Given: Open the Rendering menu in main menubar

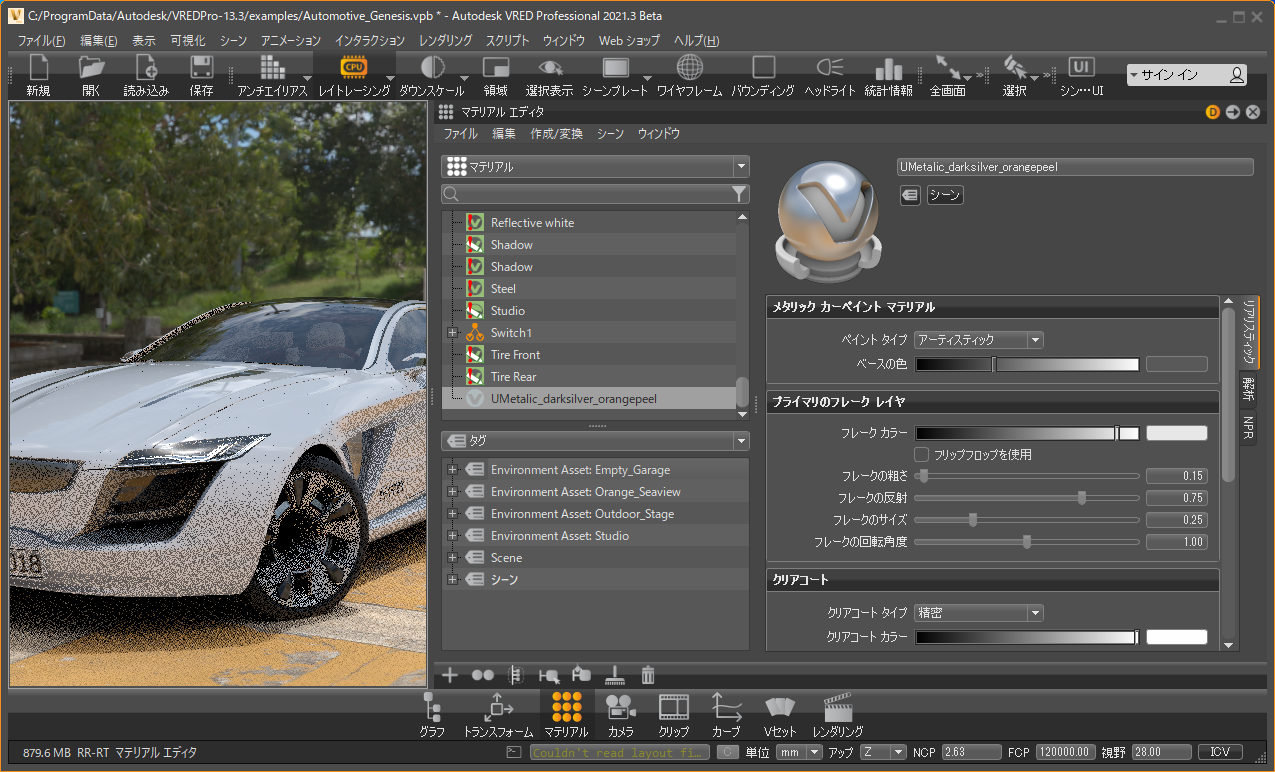Looking at the screenshot, I should point(445,41).
